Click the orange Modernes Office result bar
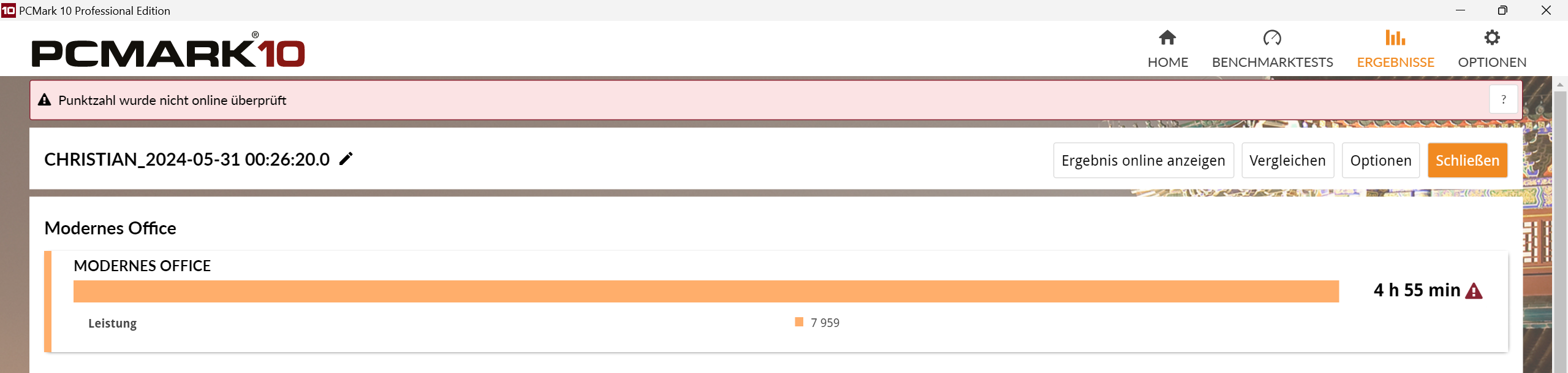This screenshot has width=1568, height=373. pos(706,291)
